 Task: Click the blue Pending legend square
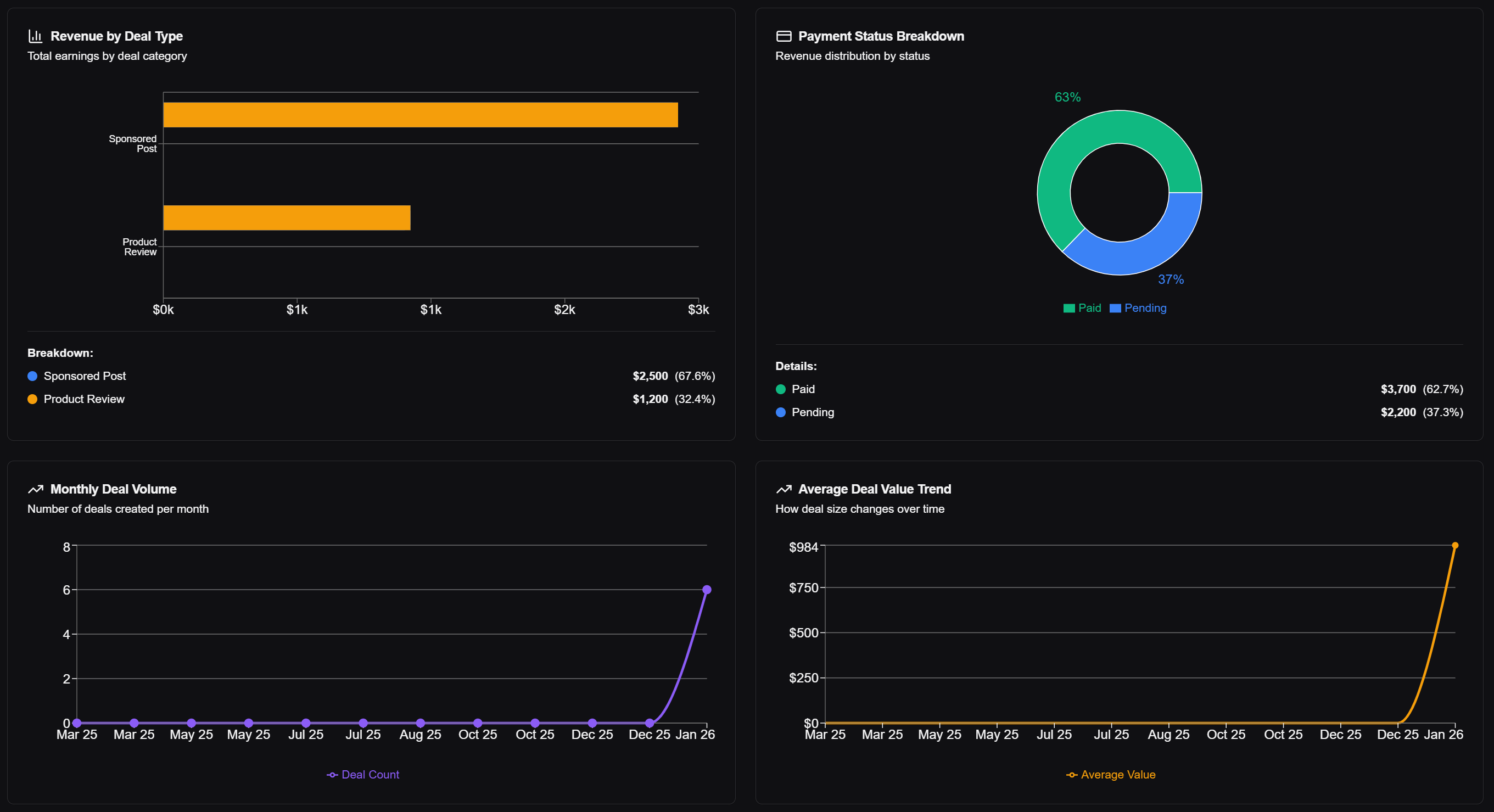1115,309
